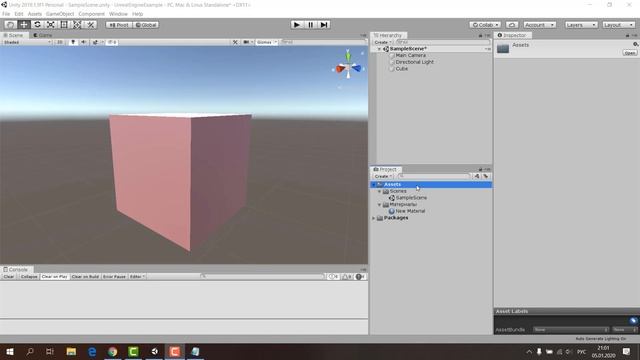Click the Project search field
Viewport: 640px width, 360px height.
pos(434,176)
